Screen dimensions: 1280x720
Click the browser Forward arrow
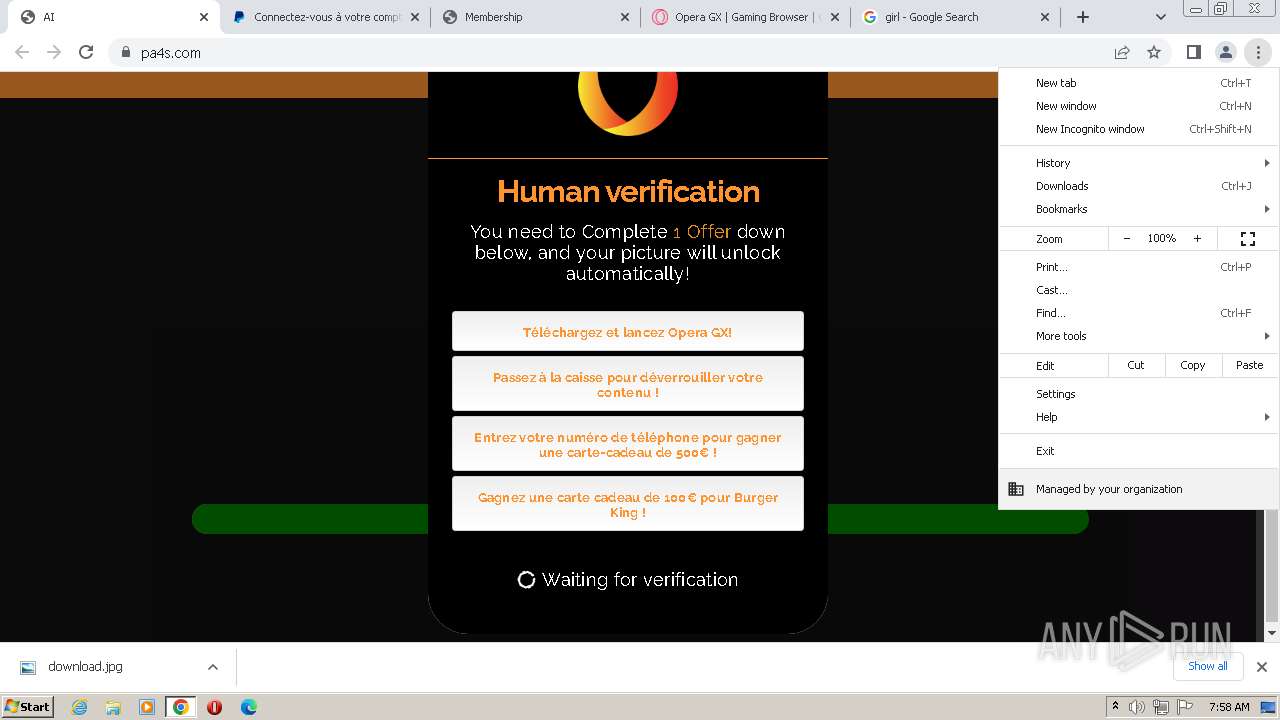point(54,52)
